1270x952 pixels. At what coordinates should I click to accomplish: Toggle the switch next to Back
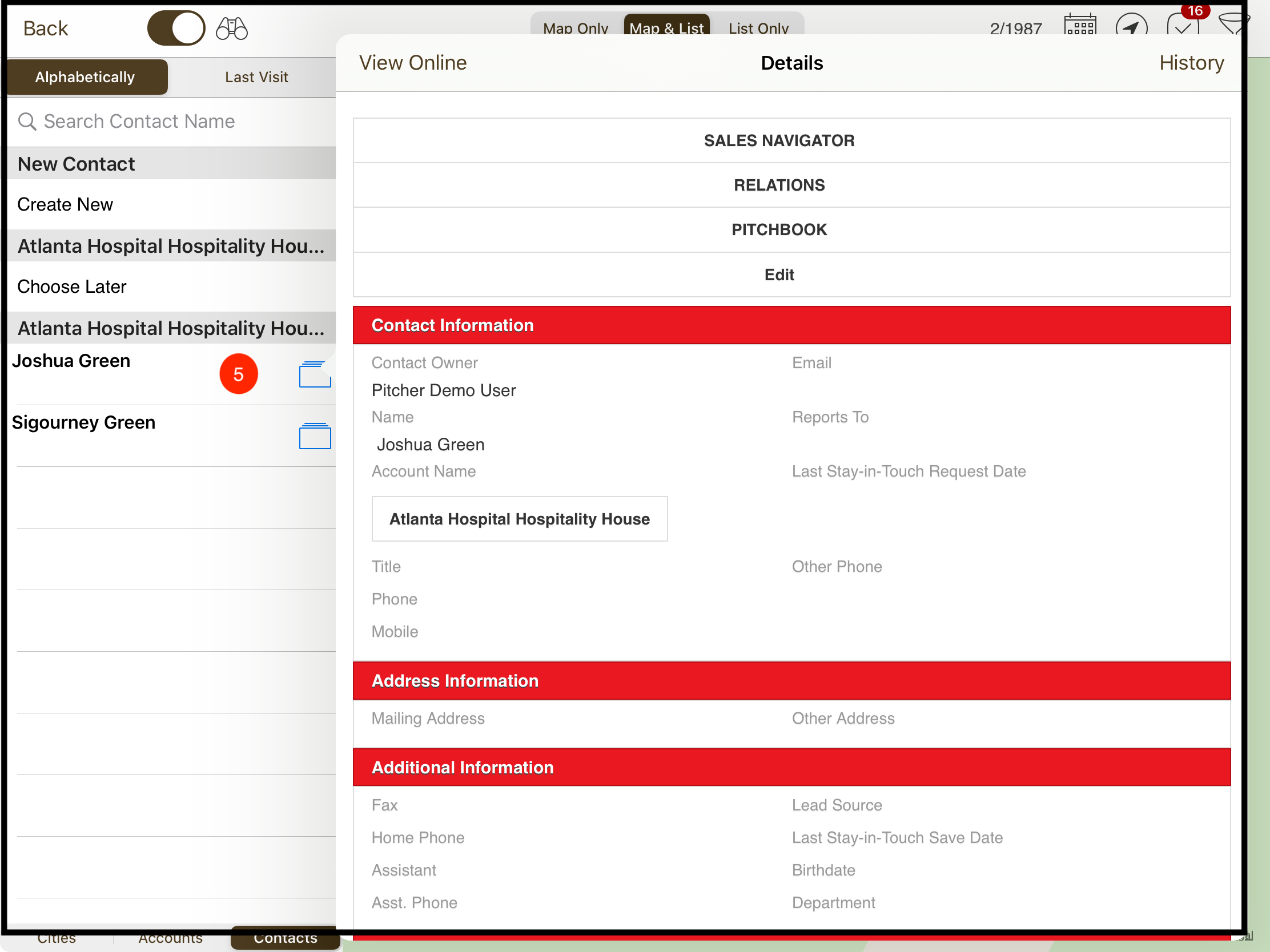176,28
